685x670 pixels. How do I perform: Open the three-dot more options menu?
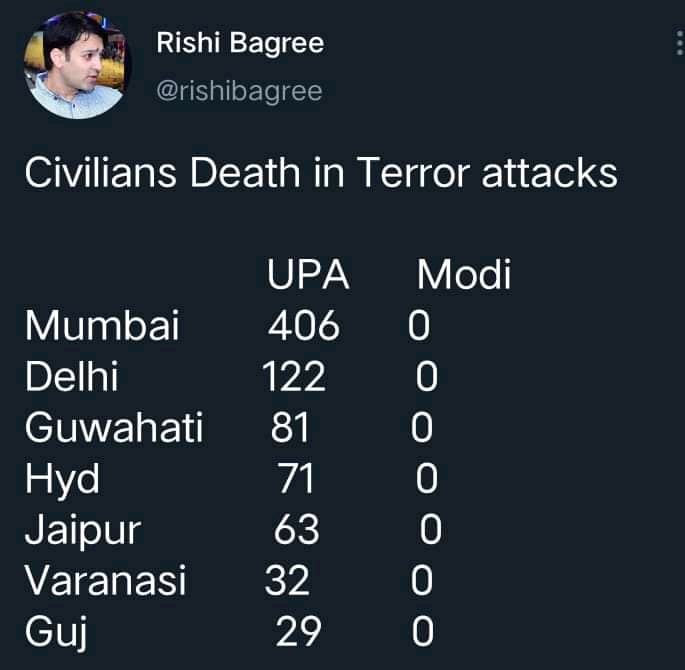pos(679,43)
